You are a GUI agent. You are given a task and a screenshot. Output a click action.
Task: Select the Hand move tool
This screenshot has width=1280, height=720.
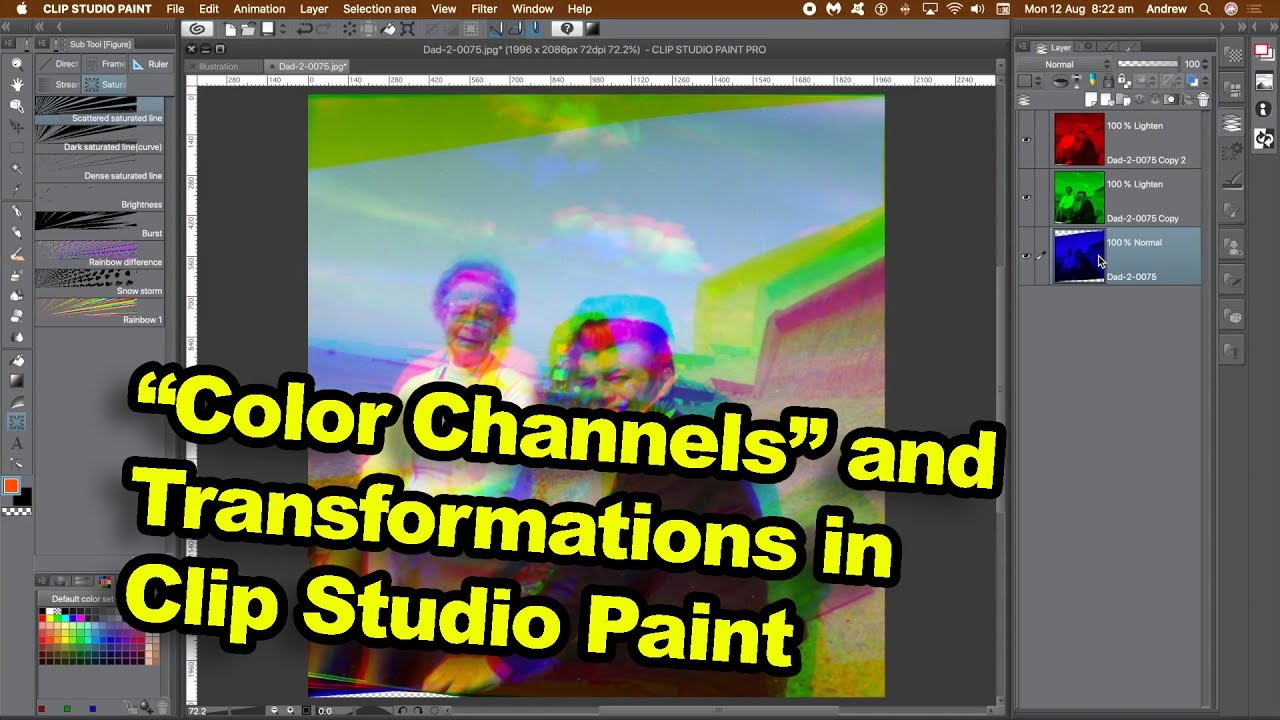(x=17, y=84)
